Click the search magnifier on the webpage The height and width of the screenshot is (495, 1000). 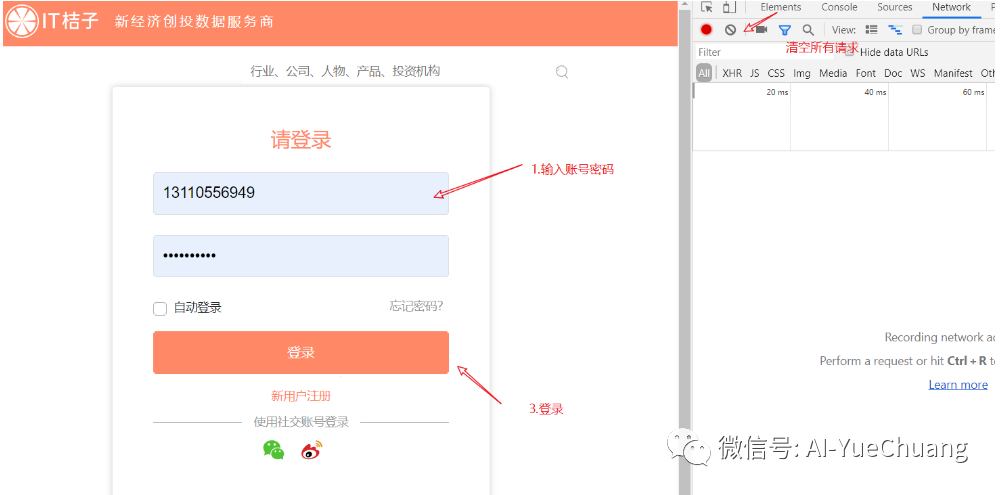coord(562,72)
